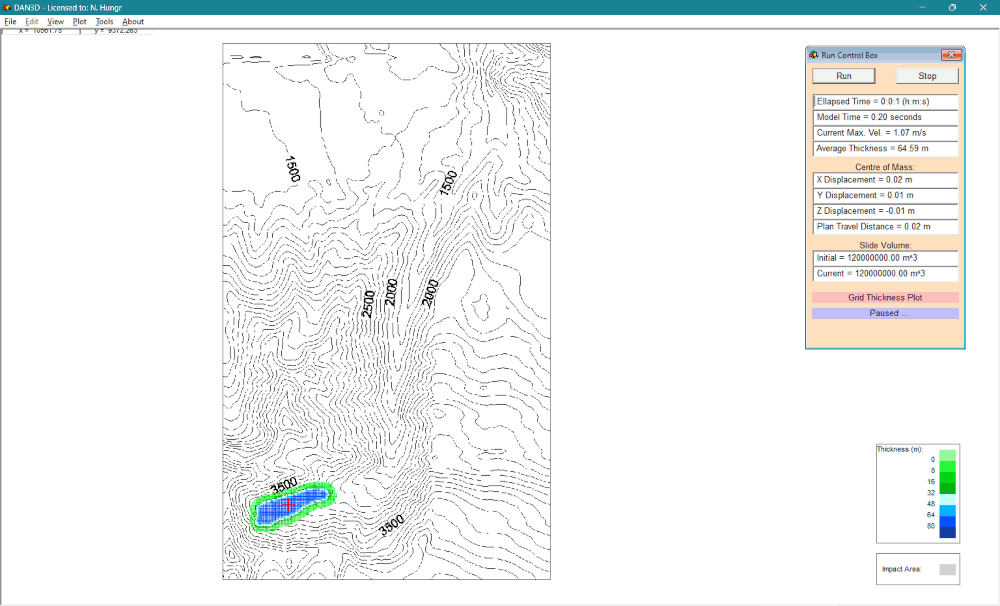
Task: Close the Run Control Box
Action: click(952, 55)
